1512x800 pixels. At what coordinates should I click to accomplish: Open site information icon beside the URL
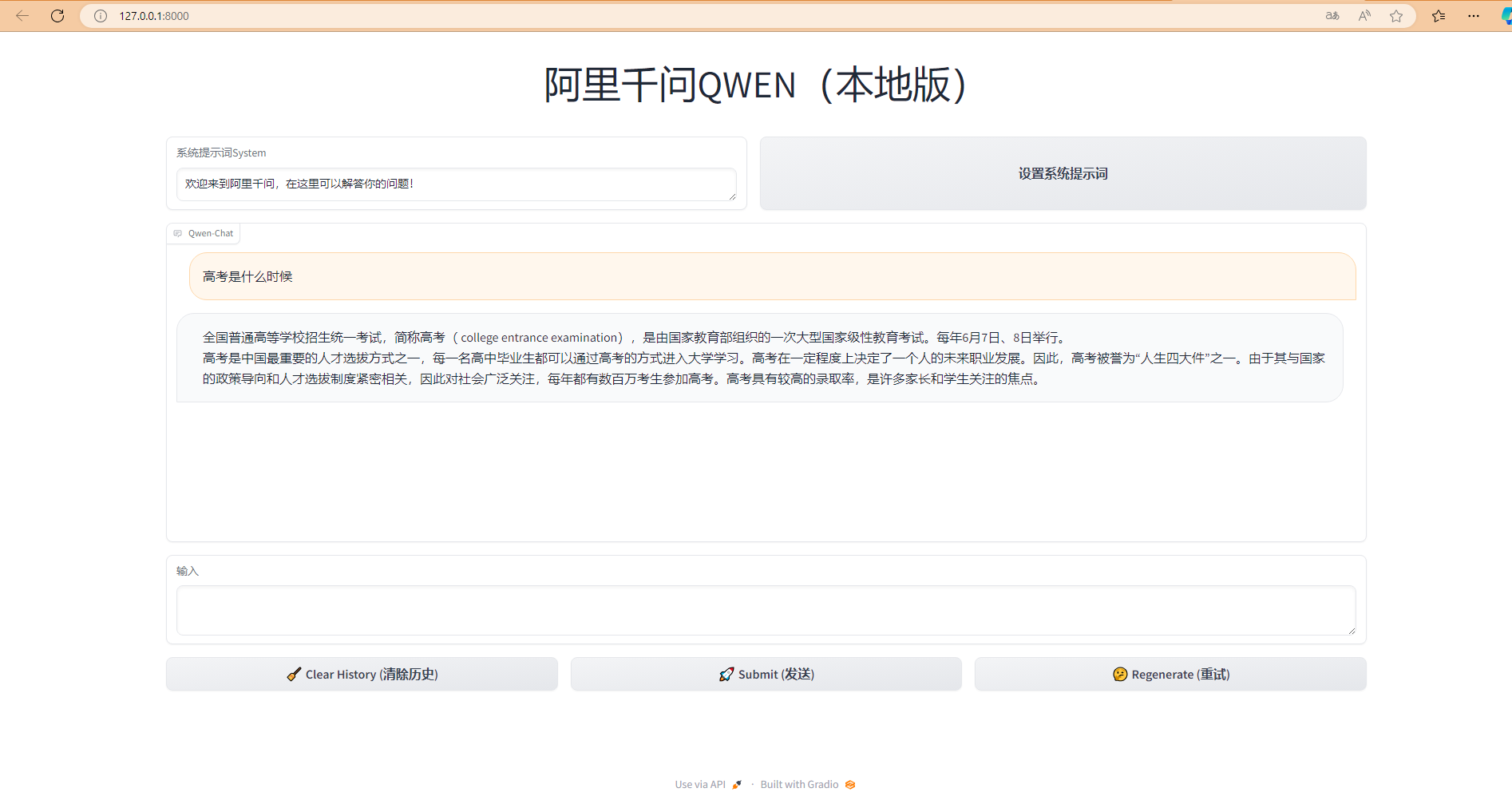coord(101,16)
